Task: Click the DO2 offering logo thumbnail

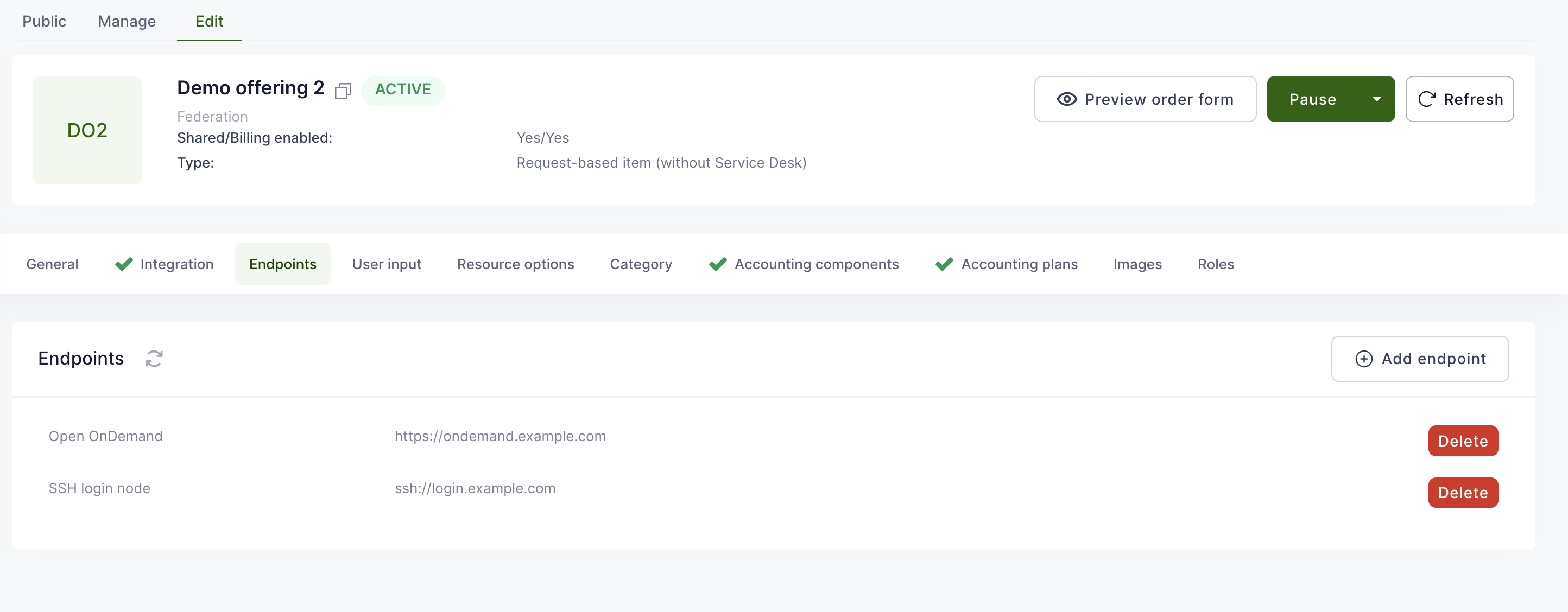Action: [87, 130]
